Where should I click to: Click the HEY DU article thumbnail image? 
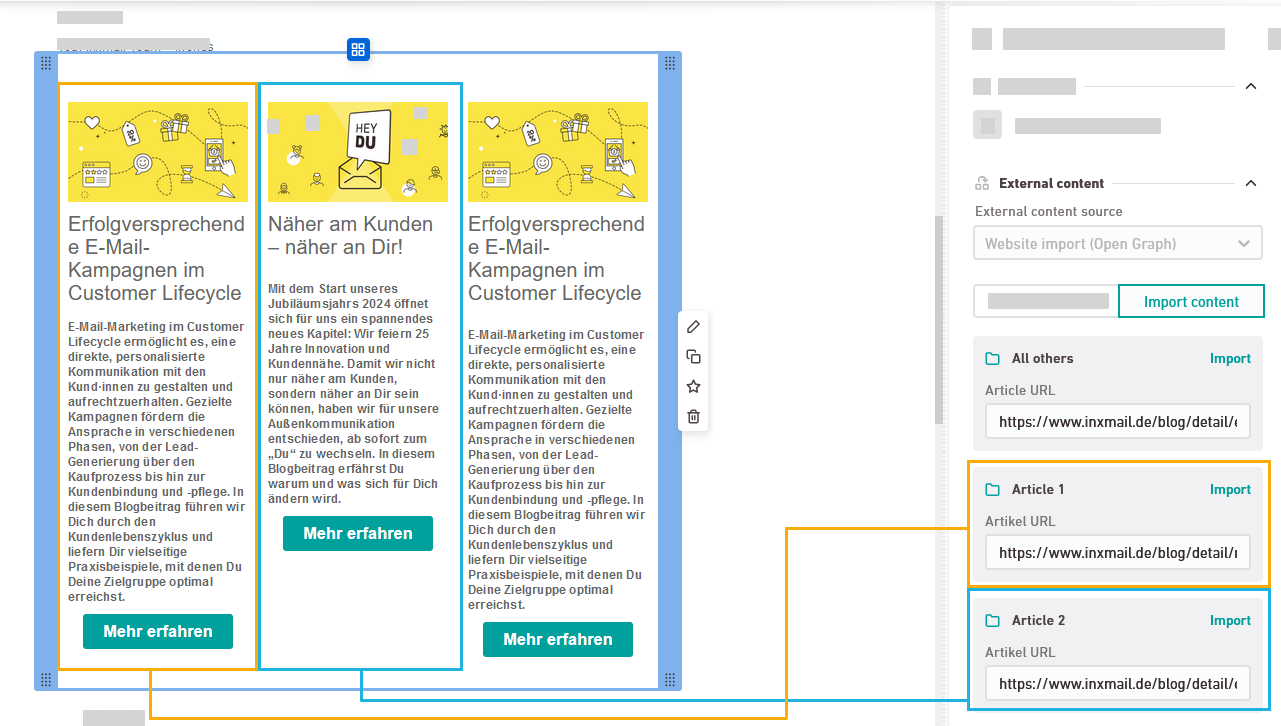[358, 152]
